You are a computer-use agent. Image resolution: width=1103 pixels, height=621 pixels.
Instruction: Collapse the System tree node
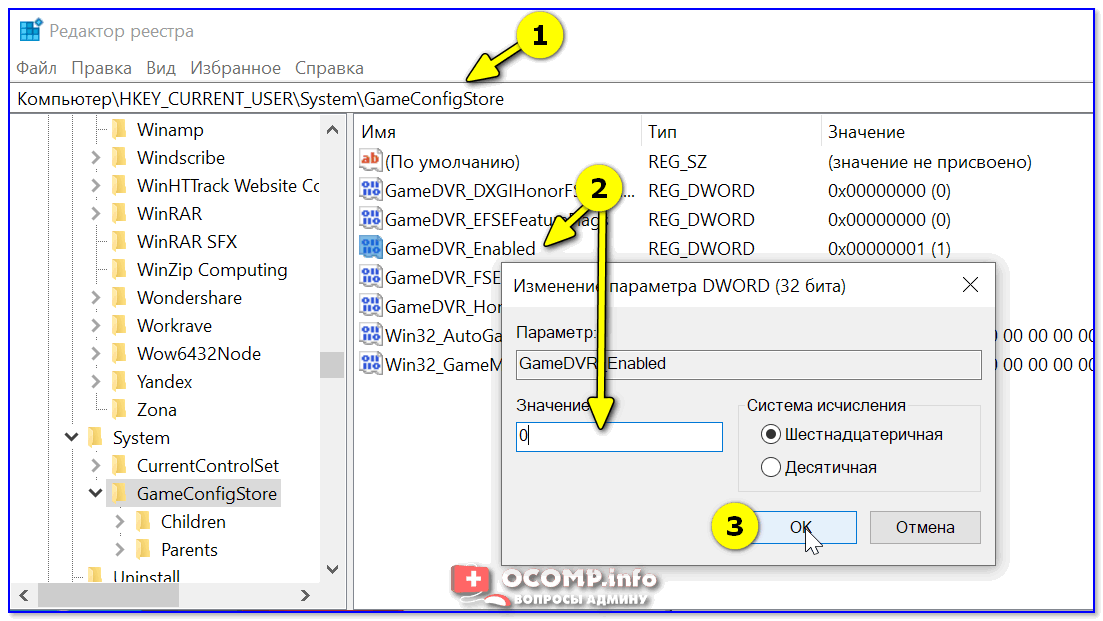tap(72, 437)
